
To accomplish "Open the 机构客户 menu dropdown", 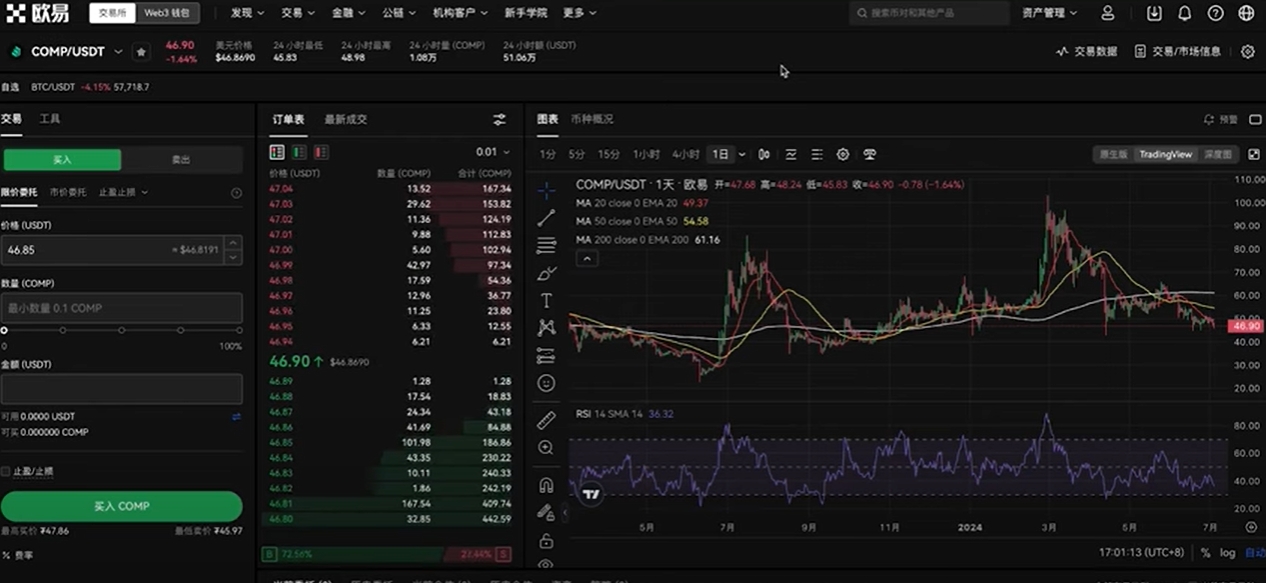I will coord(460,13).
